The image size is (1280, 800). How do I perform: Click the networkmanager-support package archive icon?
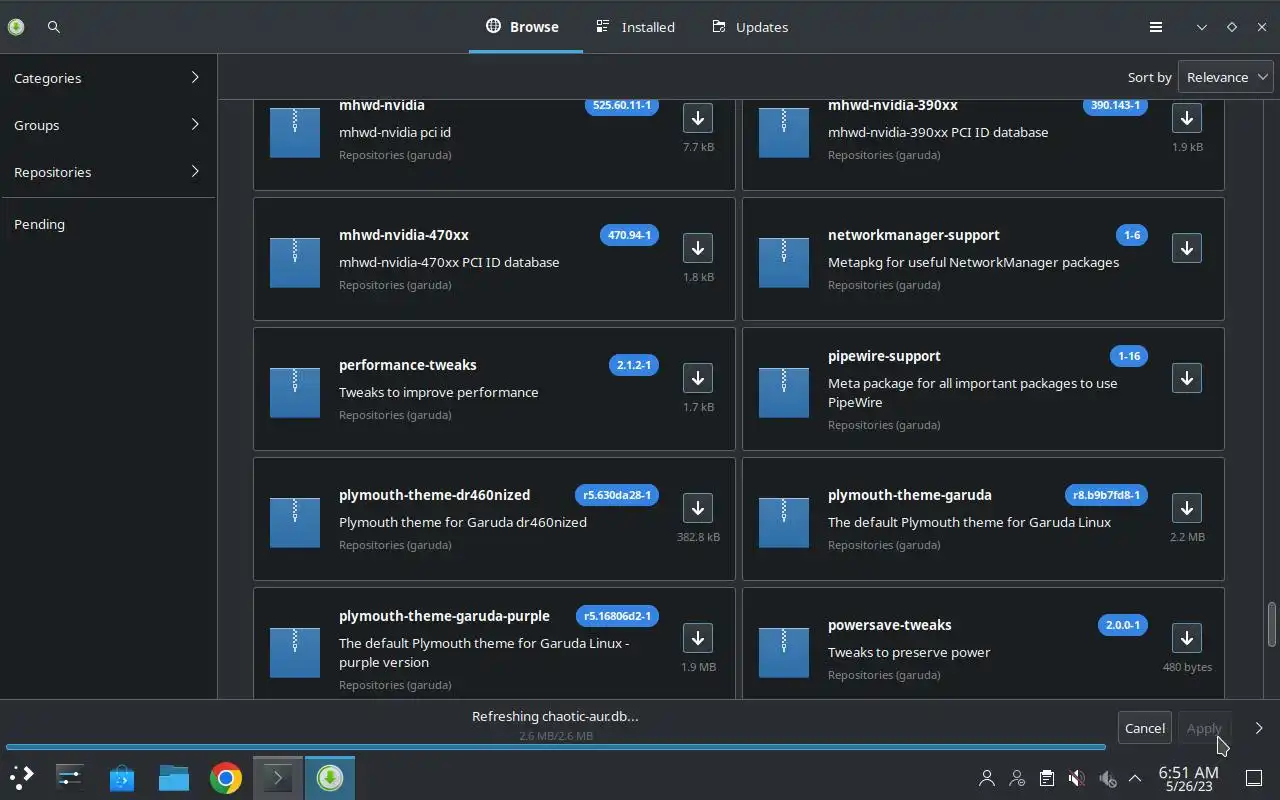click(784, 262)
